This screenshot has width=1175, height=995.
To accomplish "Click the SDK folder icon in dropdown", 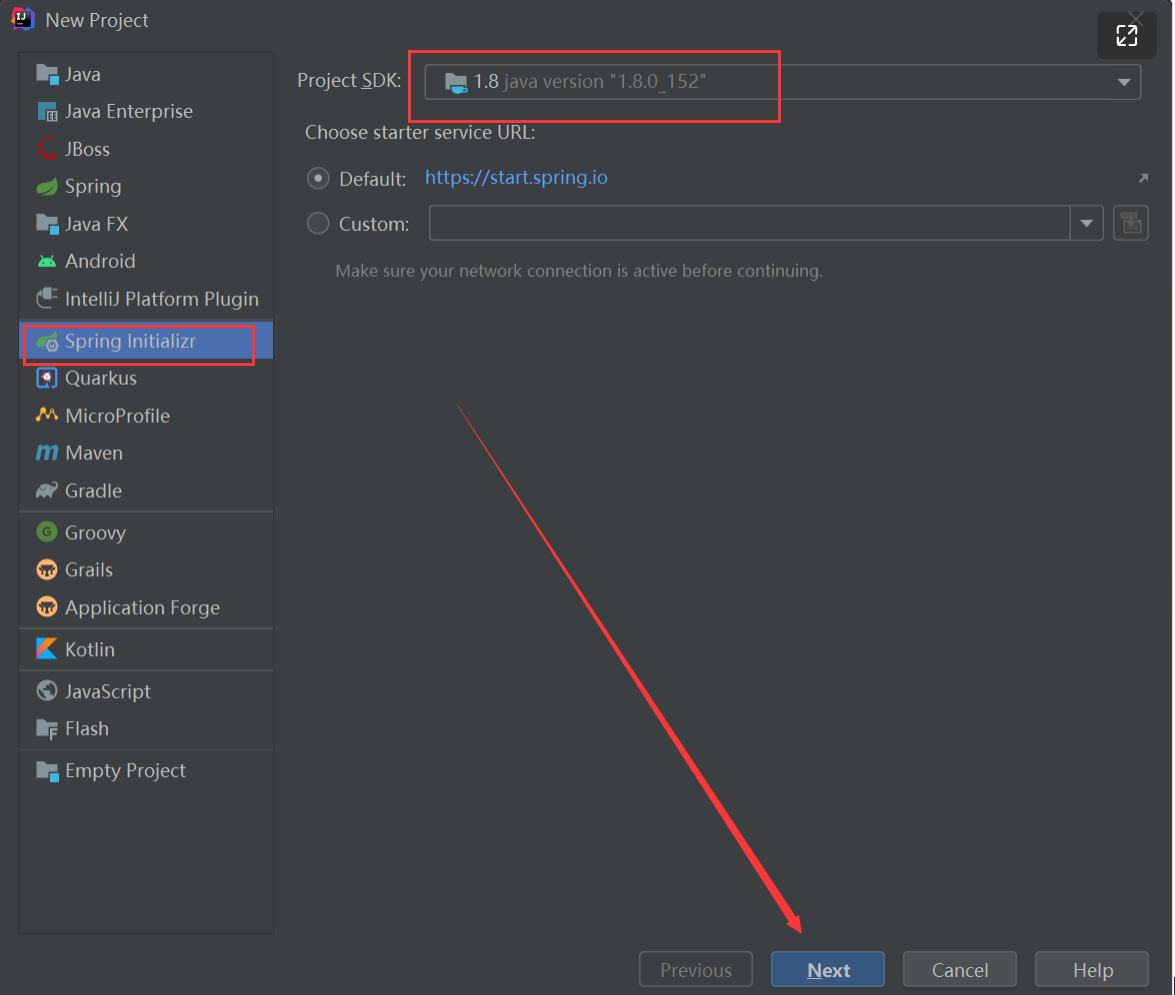I will point(456,82).
